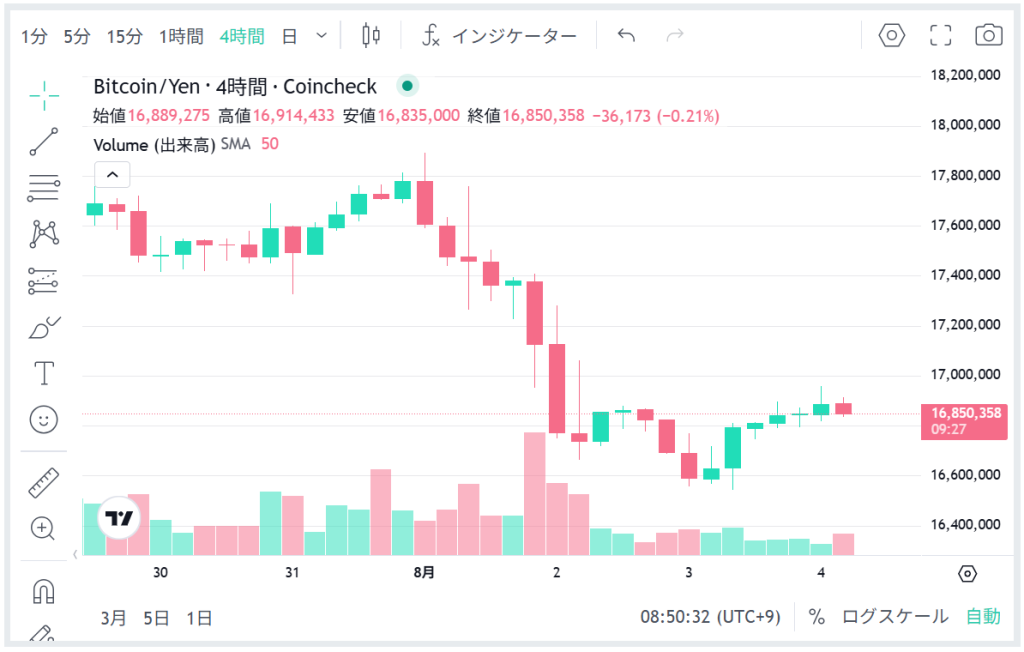The height and width of the screenshot is (652, 1024).
Task: Toggle auto (自動) scale mode
Action: point(982,617)
